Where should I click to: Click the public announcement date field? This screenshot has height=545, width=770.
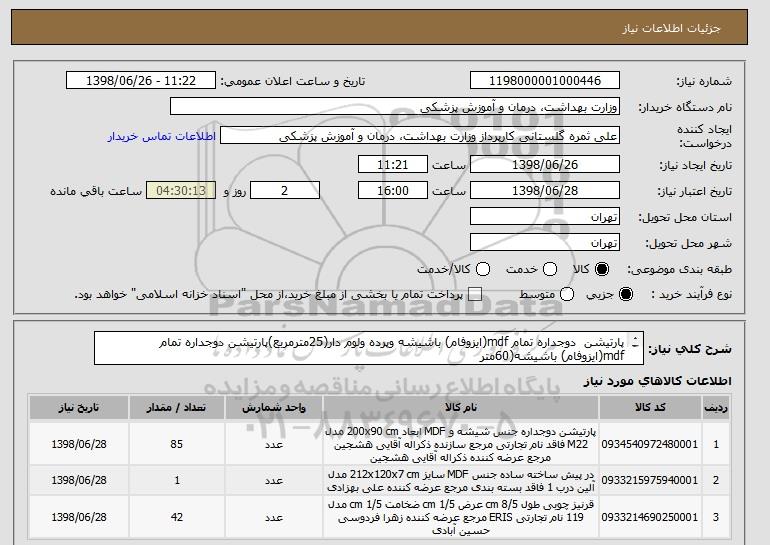[141, 81]
